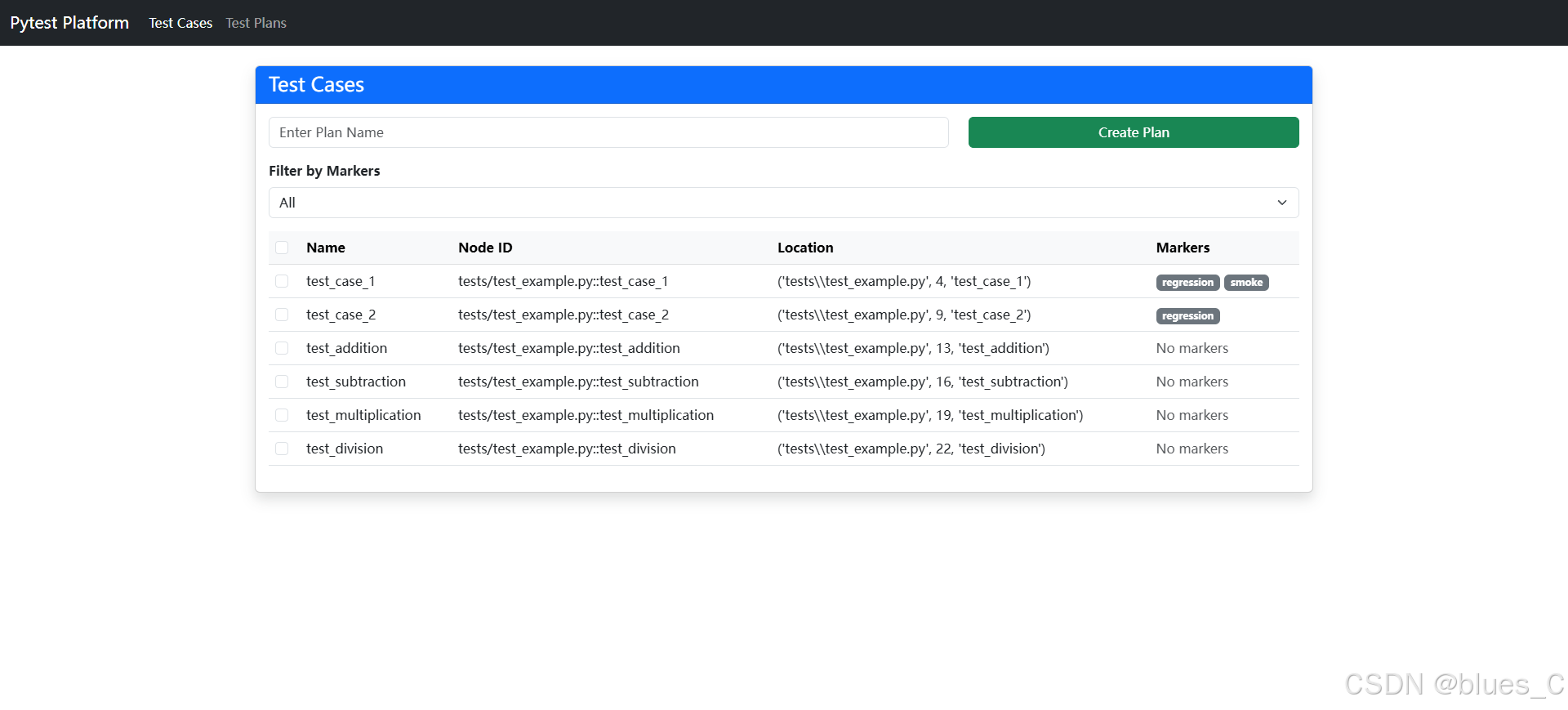Click the name cell test_multiplication
This screenshot has width=1568, height=710.
point(363,415)
